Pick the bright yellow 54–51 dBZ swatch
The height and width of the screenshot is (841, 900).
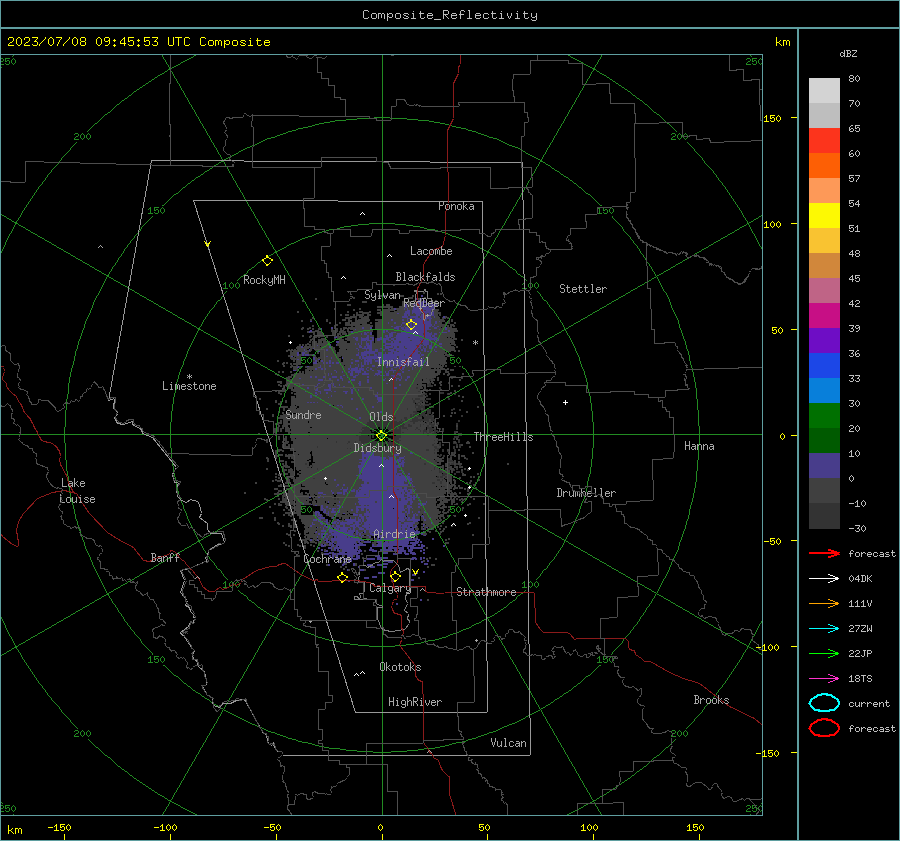tap(824, 216)
